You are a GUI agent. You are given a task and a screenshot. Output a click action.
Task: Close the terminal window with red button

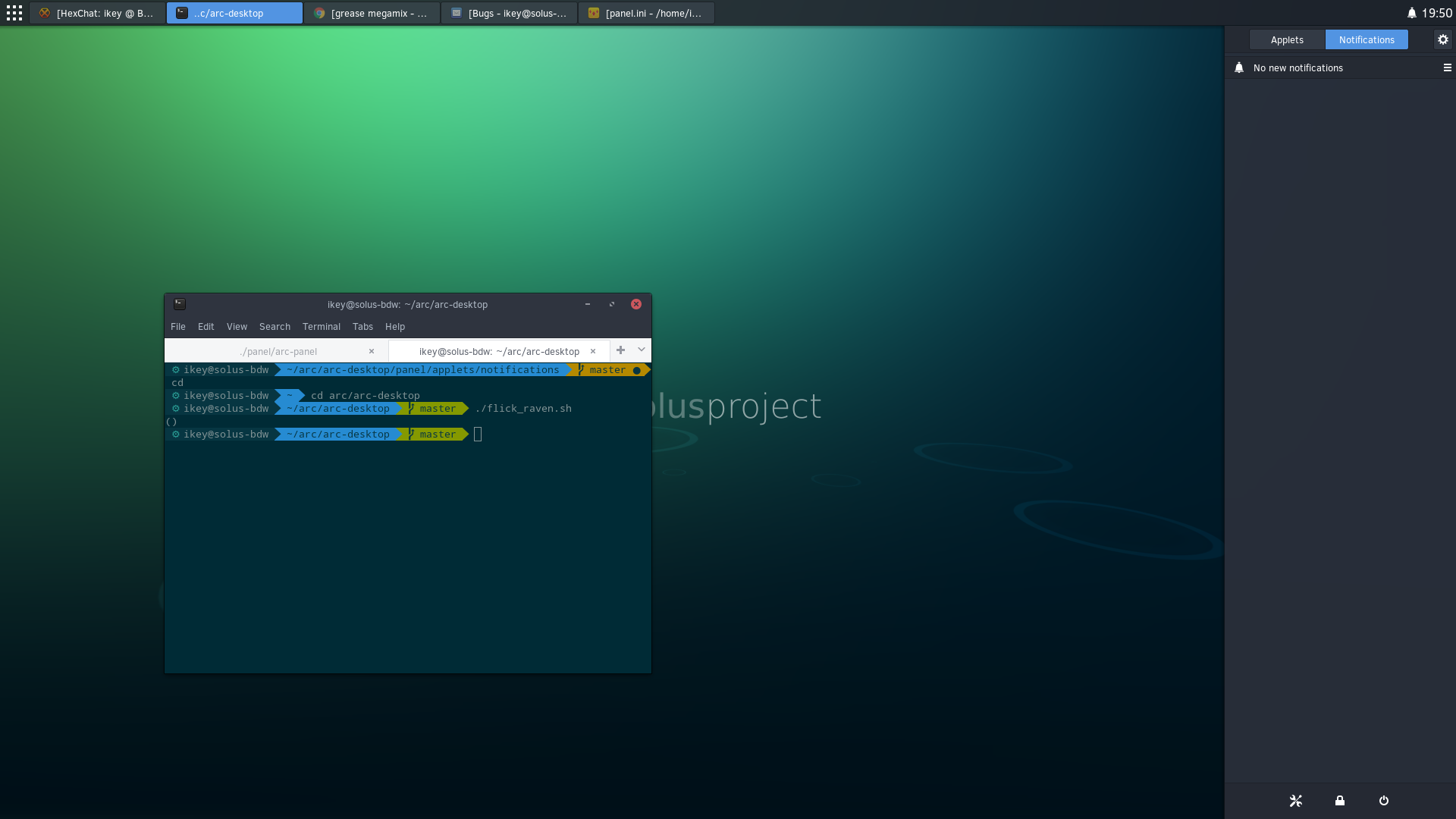click(636, 304)
